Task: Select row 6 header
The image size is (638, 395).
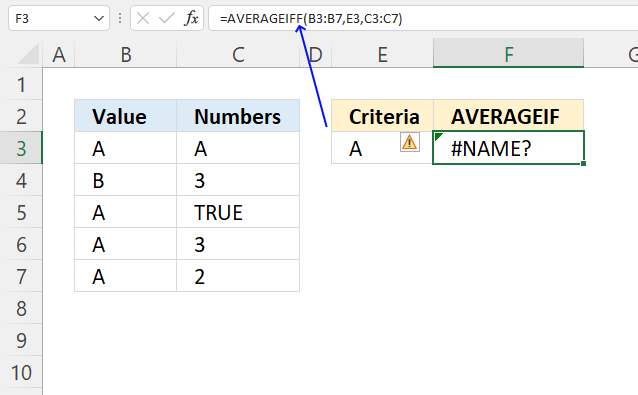Action: tap(21, 244)
